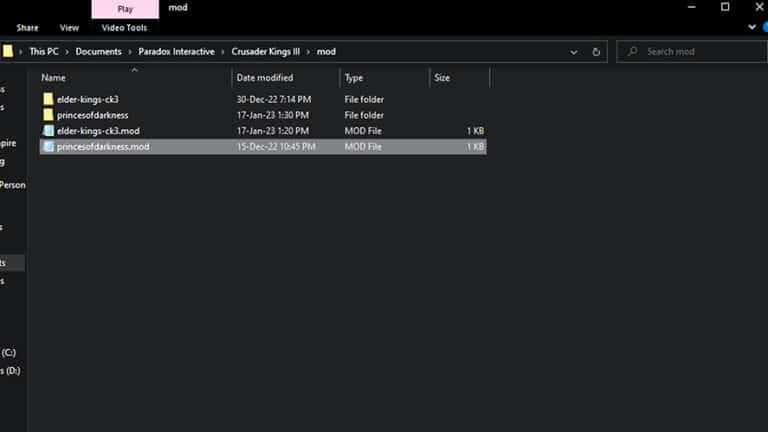768x432 pixels.
Task: Sort files by Date modified column
Action: [265, 77]
